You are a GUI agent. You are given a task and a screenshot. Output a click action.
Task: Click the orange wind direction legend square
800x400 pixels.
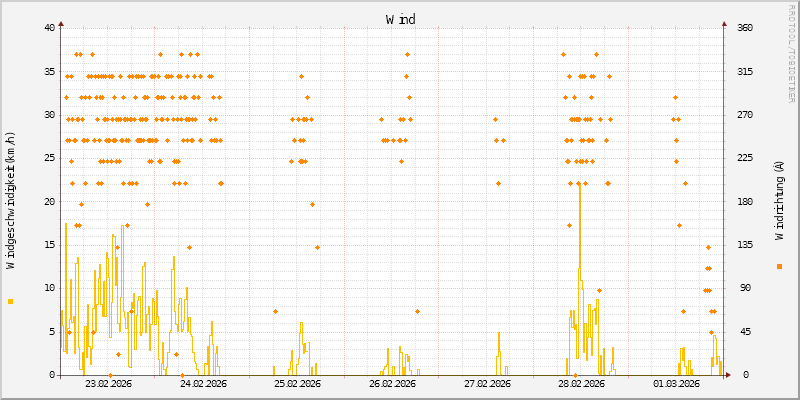(779, 266)
